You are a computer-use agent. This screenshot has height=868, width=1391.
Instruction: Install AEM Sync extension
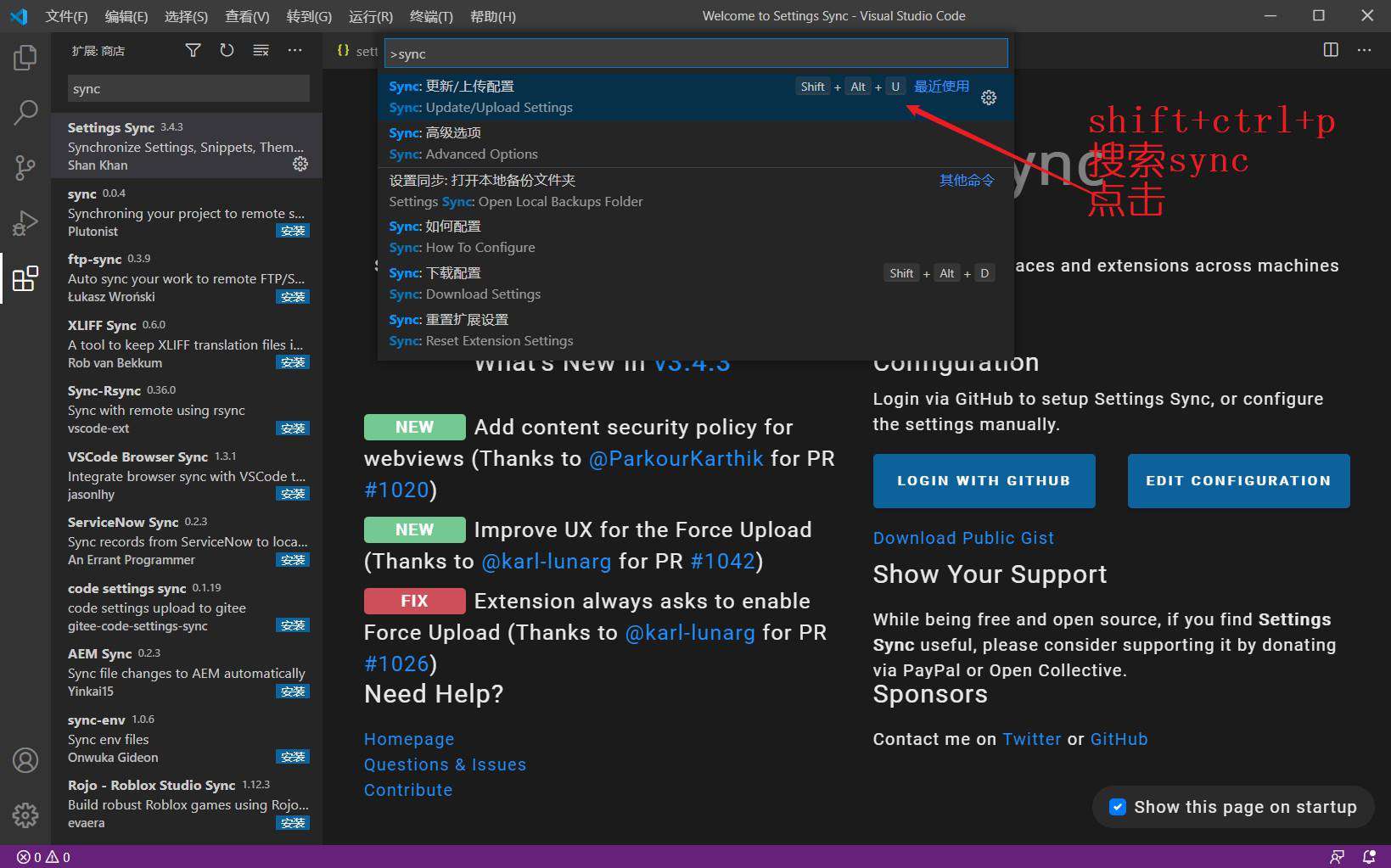coord(293,692)
